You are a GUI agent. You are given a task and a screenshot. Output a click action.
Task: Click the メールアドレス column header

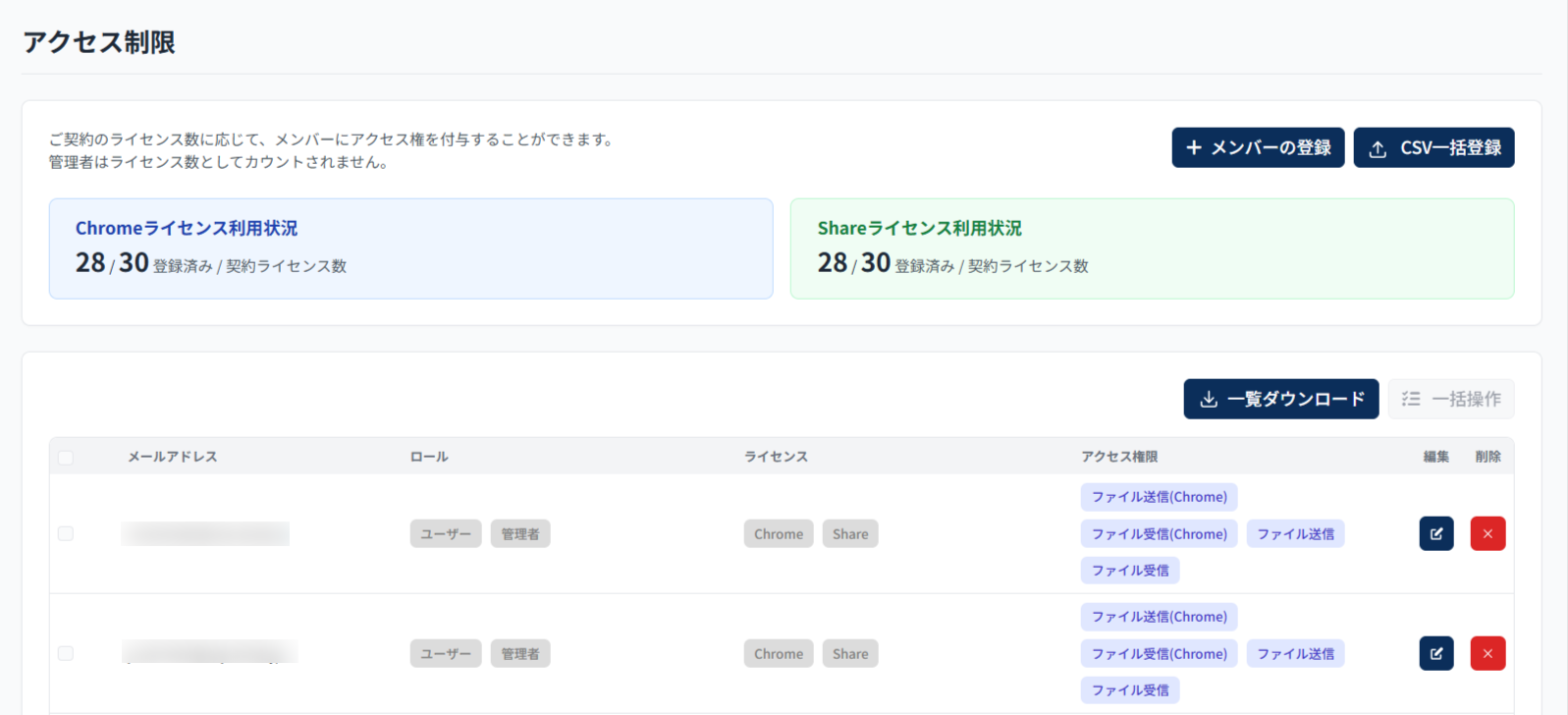[x=172, y=457]
